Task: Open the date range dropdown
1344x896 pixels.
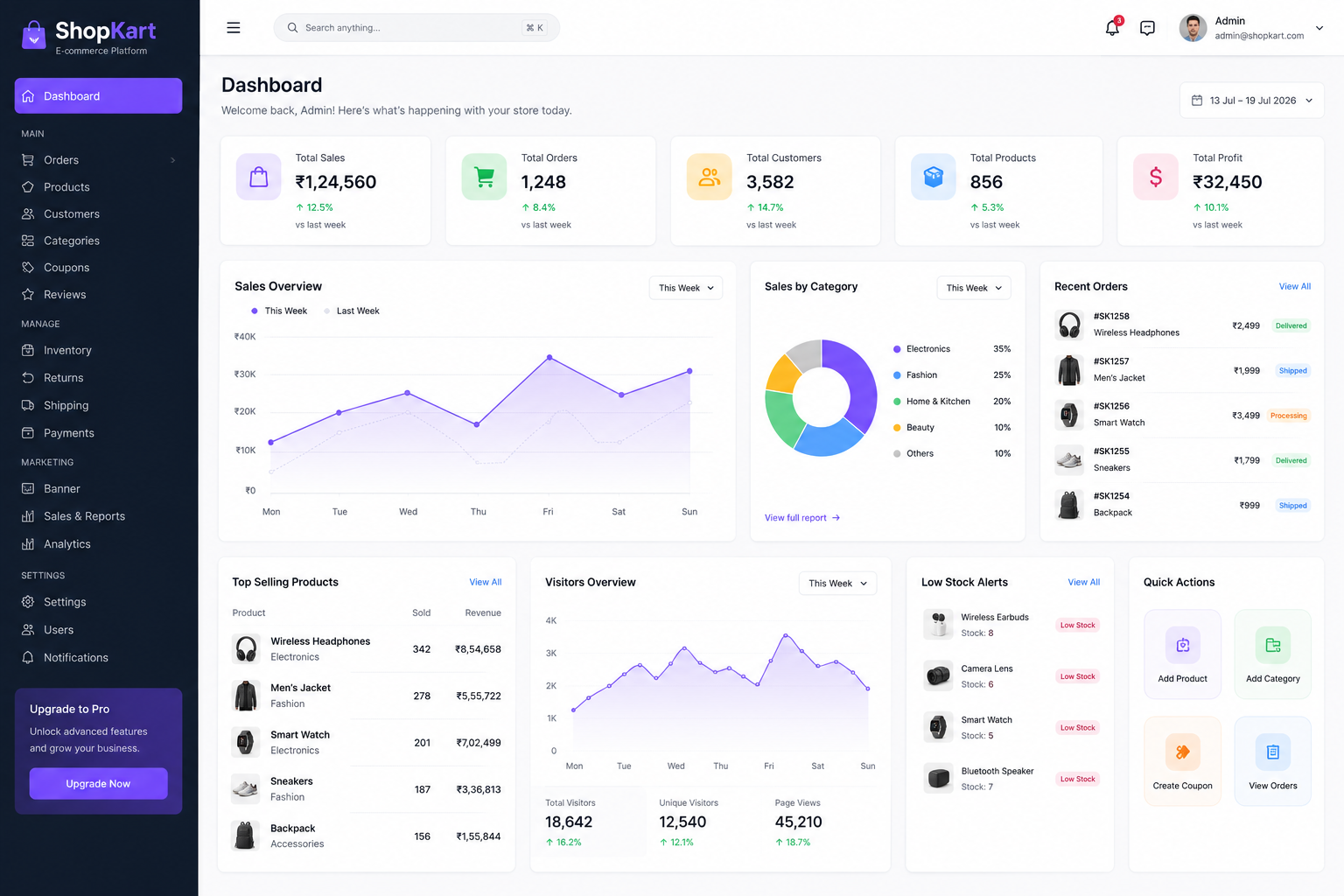Action: 1252,101
